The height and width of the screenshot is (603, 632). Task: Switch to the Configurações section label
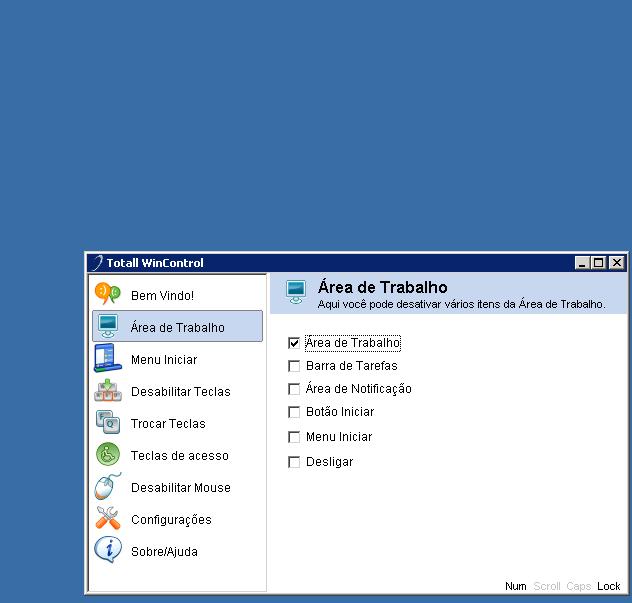pos(171,520)
